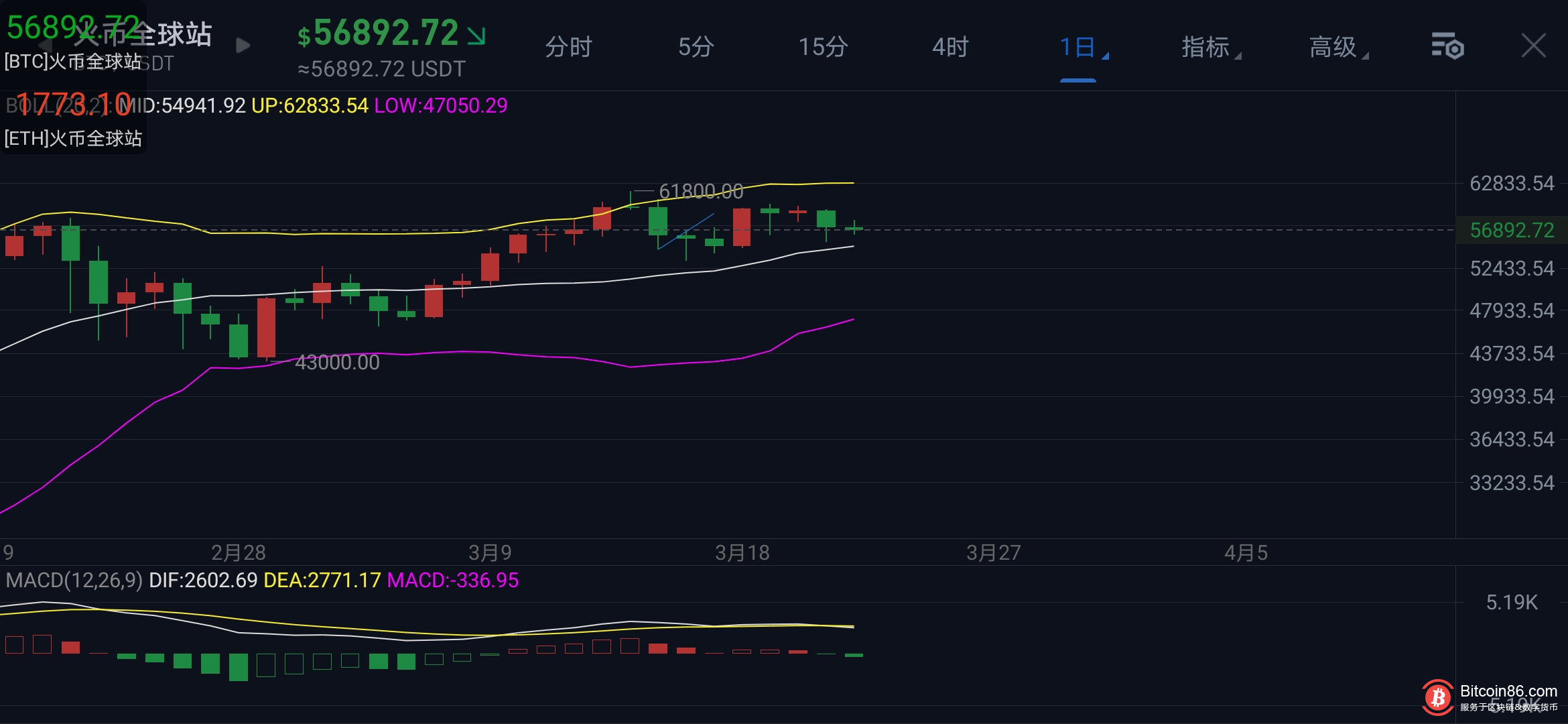Click the 43000.00 low price marker
This screenshot has height=724, width=1568.
pyautogui.click(x=337, y=362)
